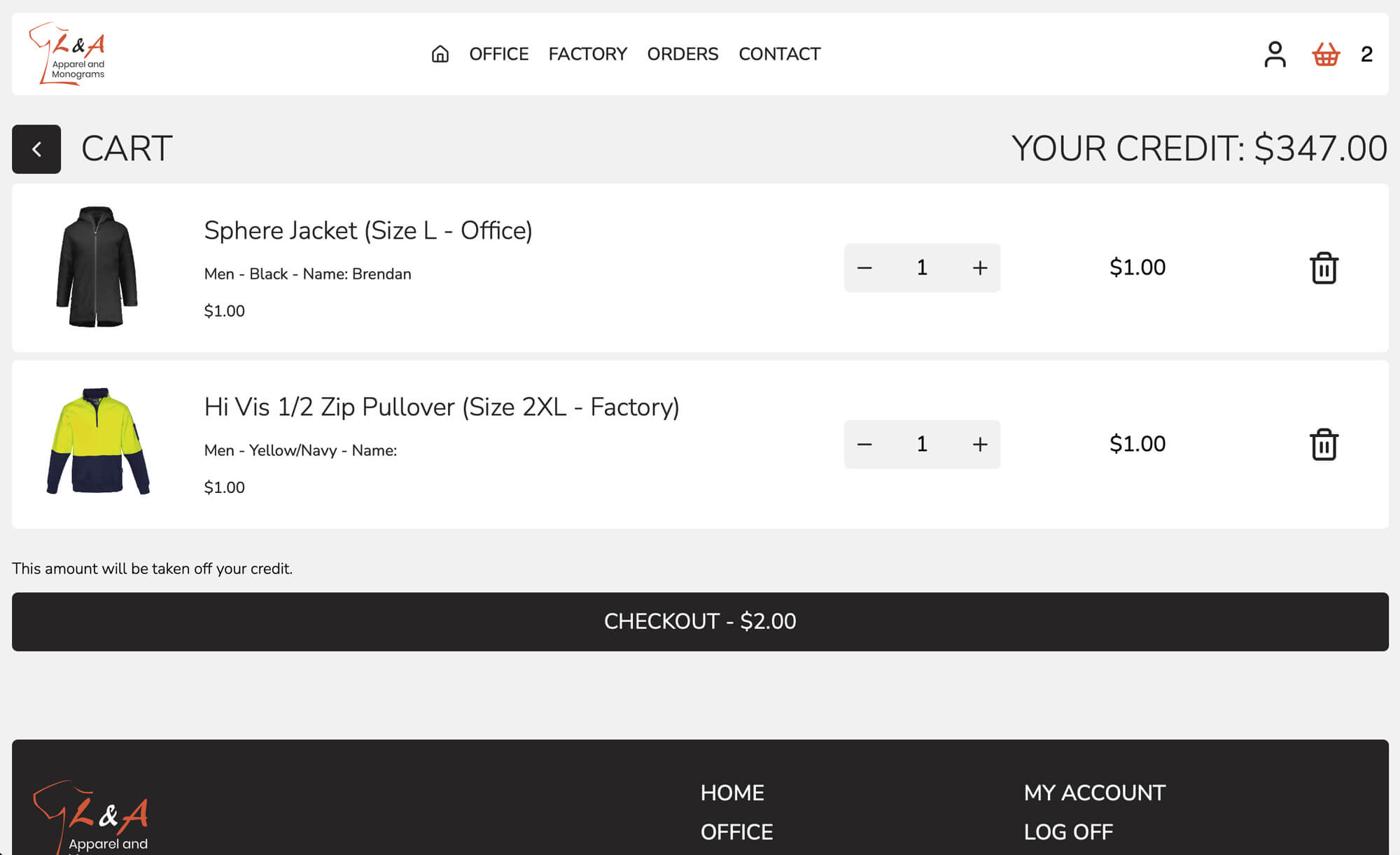Open the shopping basket icon
The height and width of the screenshot is (855, 1400).
1325,54
